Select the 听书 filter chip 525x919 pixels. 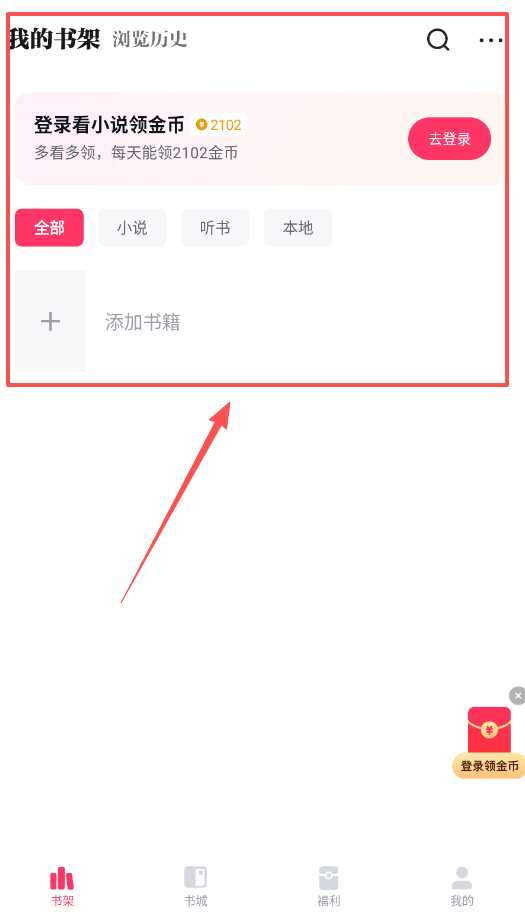click(x=215, y=227)
